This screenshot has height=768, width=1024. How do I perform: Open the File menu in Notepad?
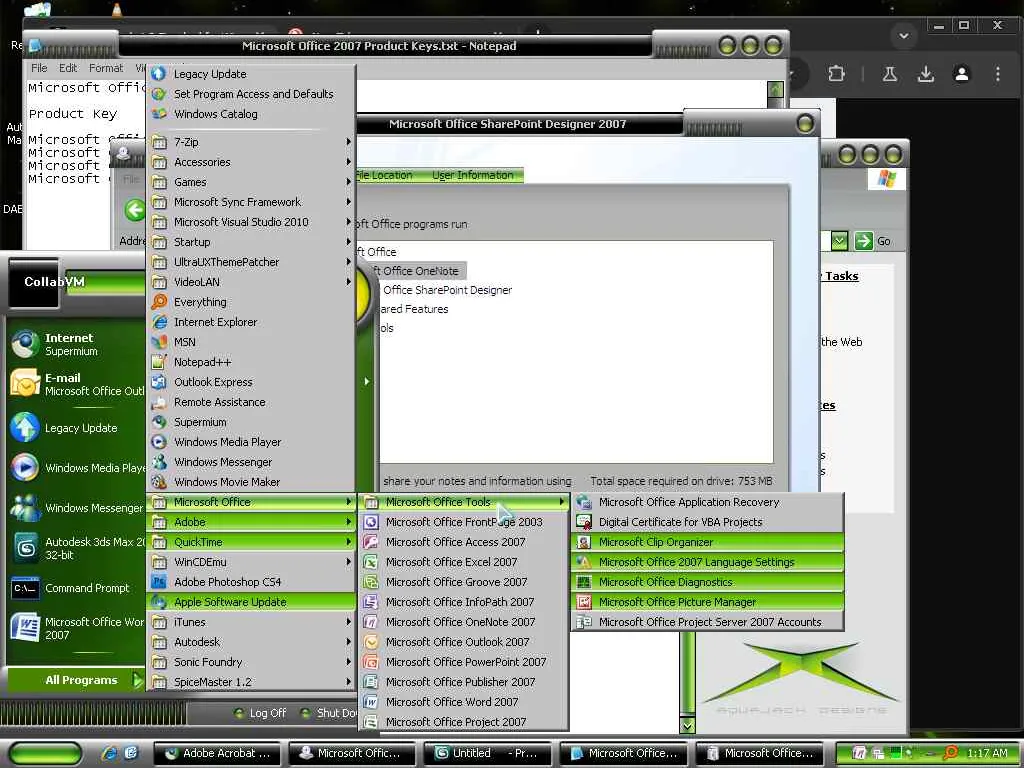(39, 68)
